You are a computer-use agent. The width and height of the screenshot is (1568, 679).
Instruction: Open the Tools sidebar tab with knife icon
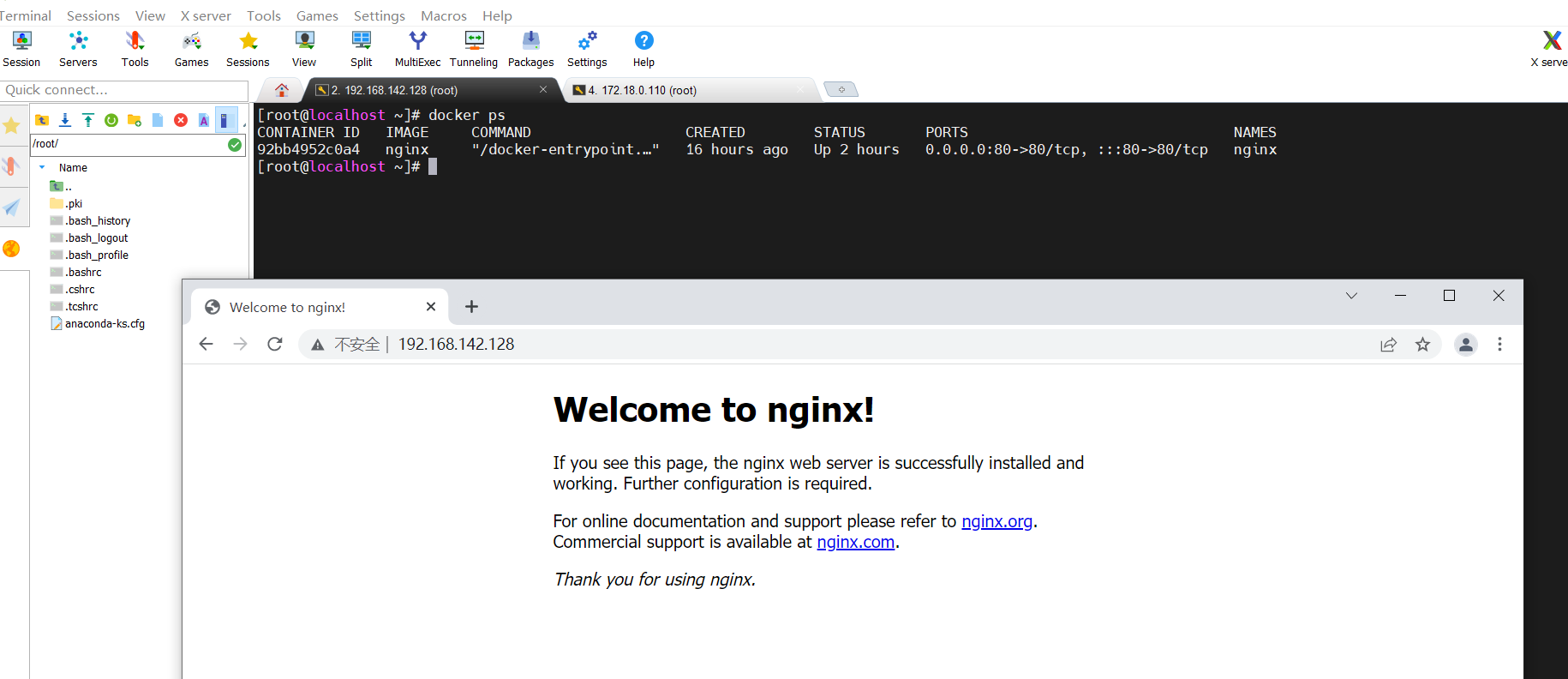pos(11,166)
